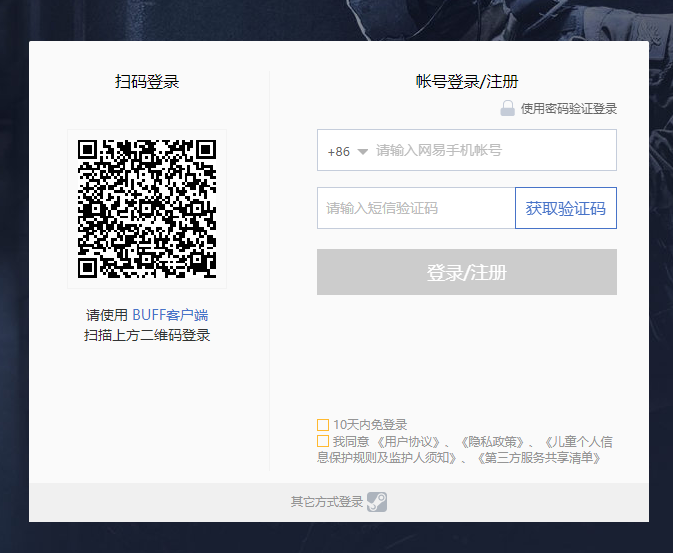The width and height of the screenshot is (673, 553).
Task: Open the +86 country code dropdown
Action: click(x=348, y=152)
